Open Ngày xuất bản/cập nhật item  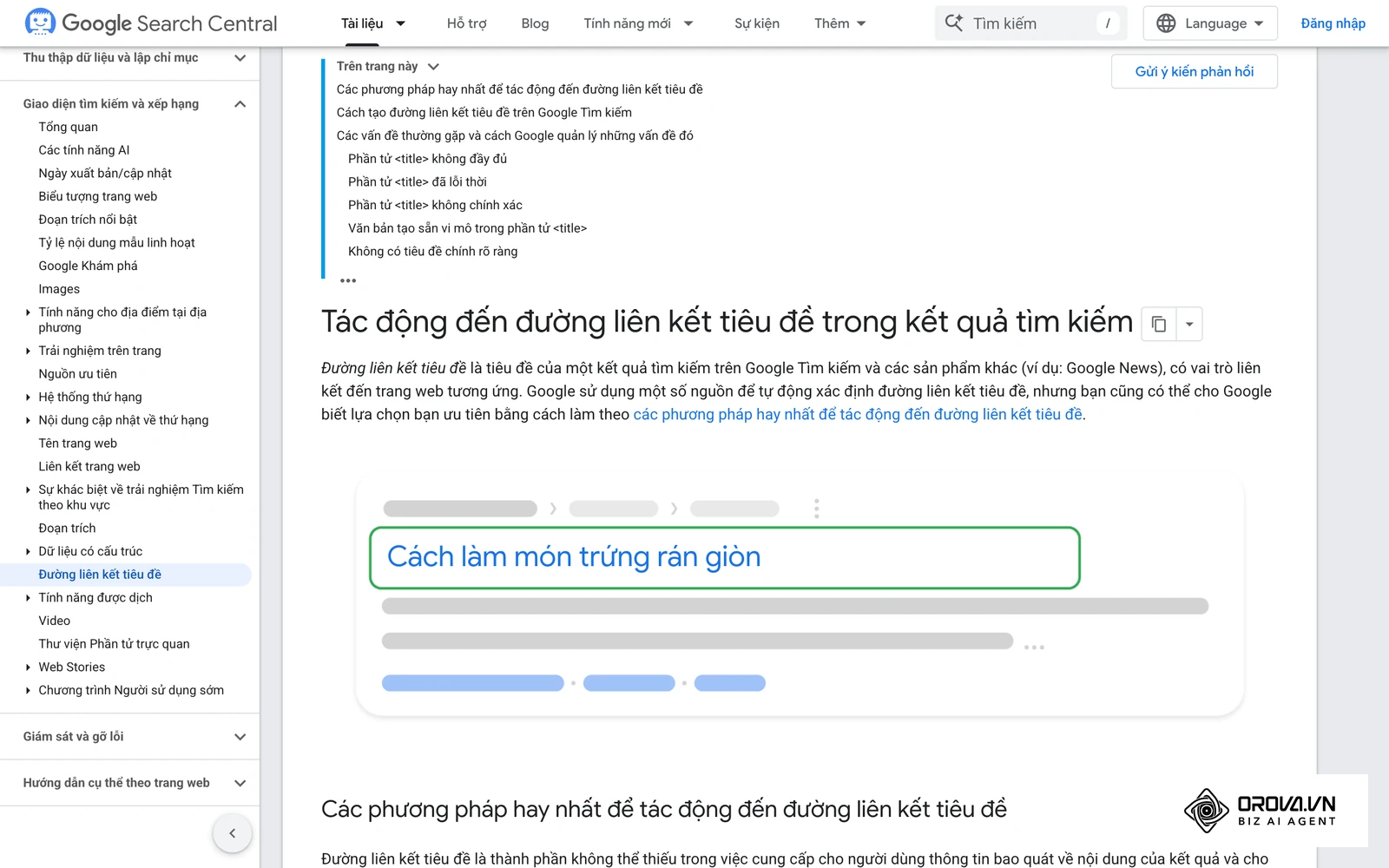[105, 174]
